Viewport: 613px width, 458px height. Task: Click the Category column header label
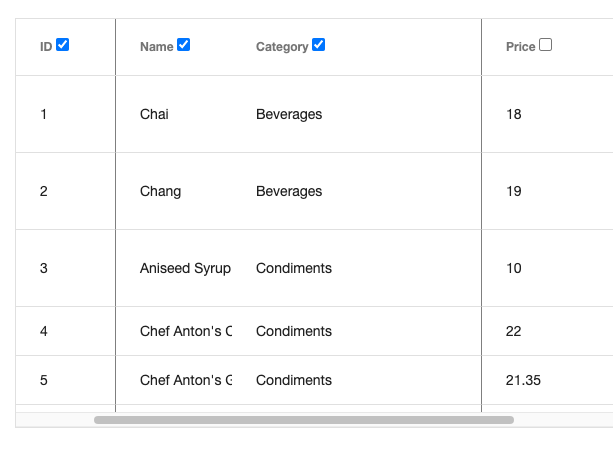281,47
